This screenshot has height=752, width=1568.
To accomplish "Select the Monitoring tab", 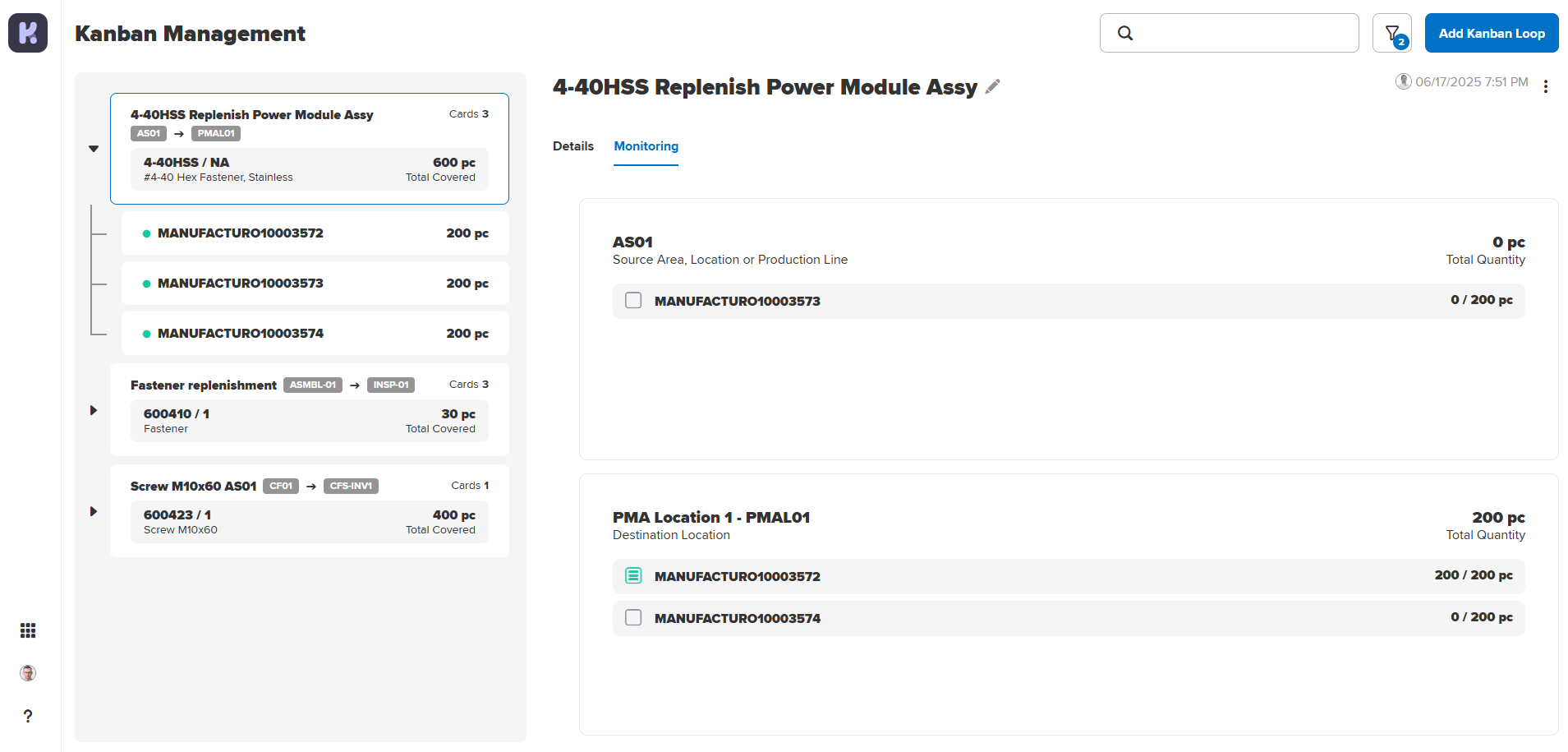I will coord(646,146).
